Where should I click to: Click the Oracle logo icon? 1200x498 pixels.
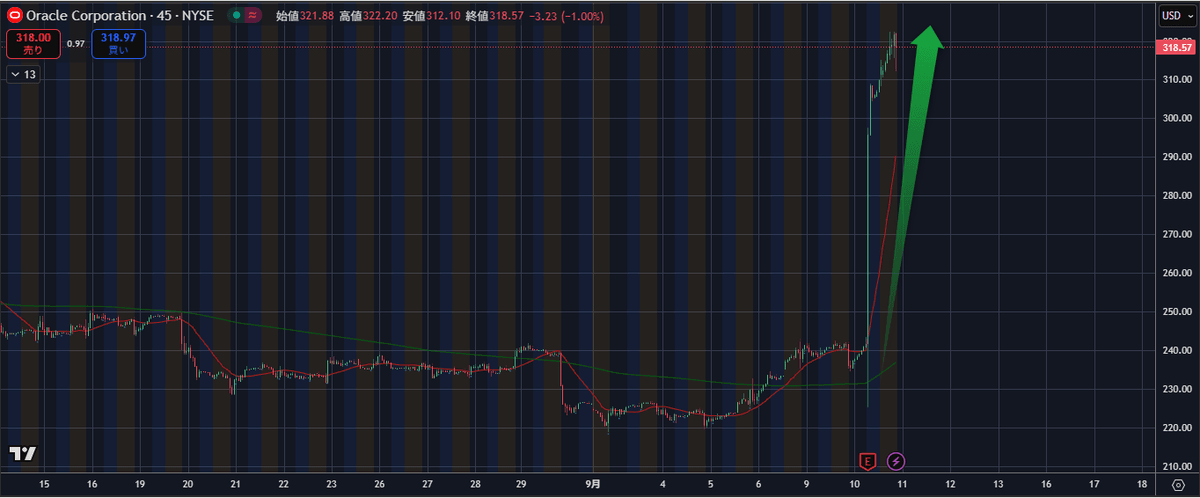click(14, 15)
